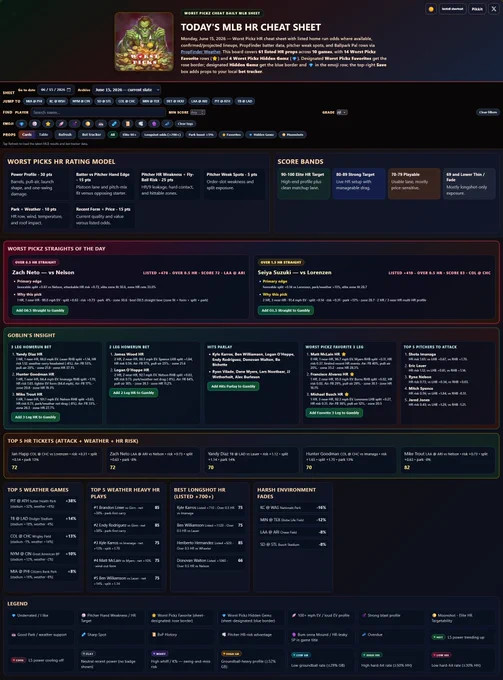Image resolution: width=503 pixels, height=680 pixels.
Task: Toggle the rocket 100+ mph EV emoji filter
Action: (61, 124)
